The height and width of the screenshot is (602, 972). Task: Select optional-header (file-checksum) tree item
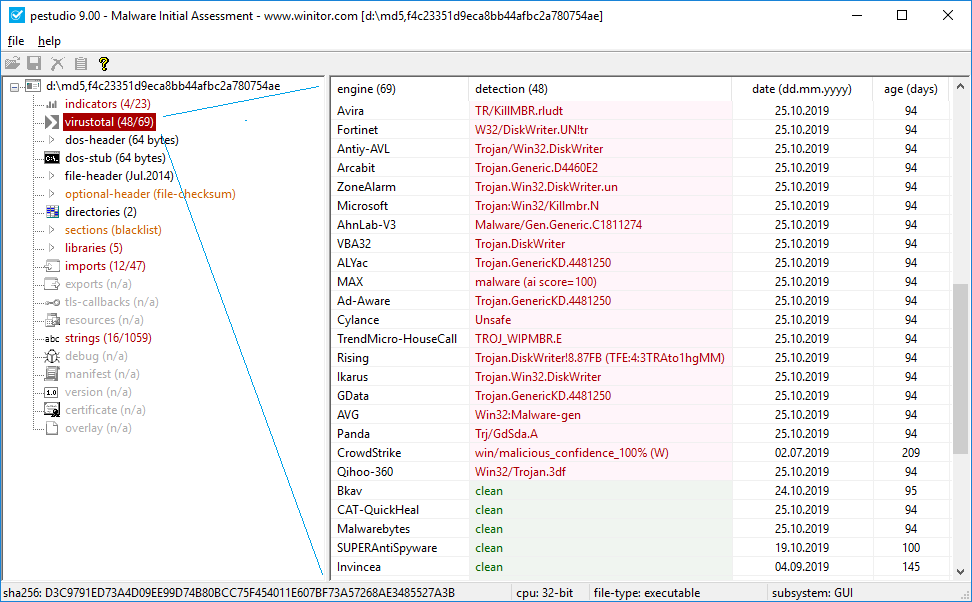(151, 194)
